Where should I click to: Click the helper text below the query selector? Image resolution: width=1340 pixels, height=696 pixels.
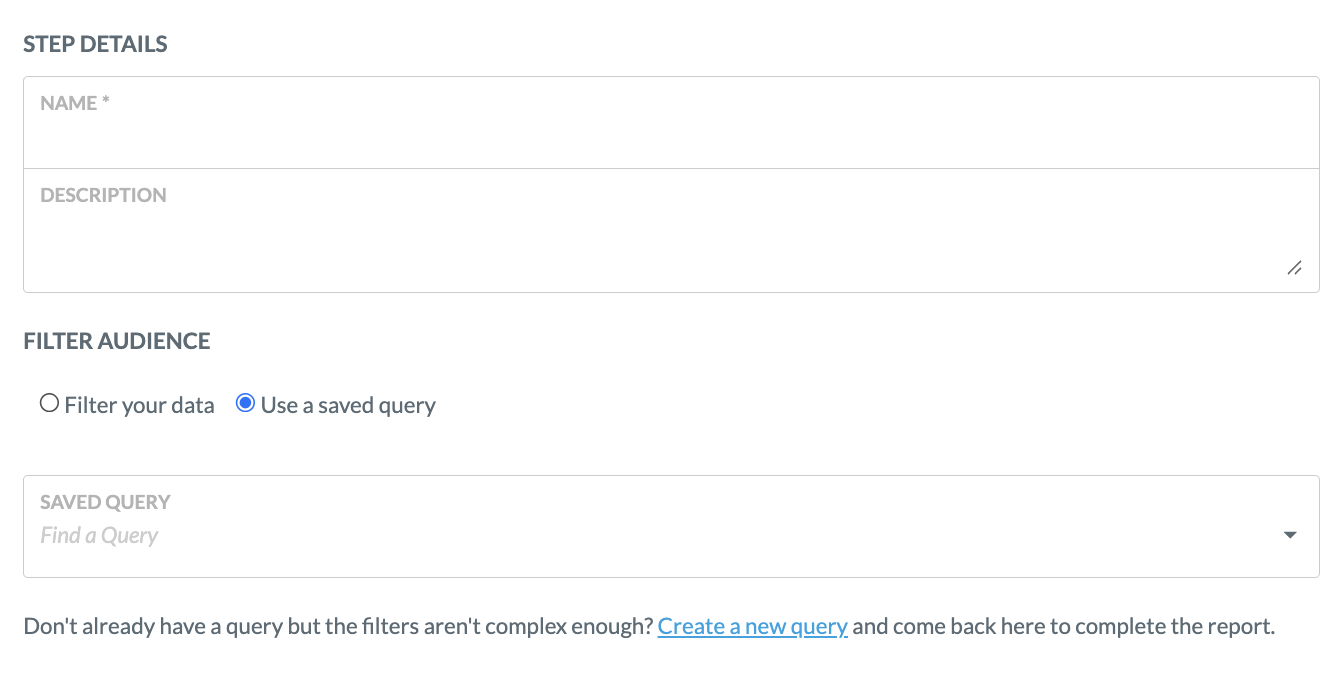(340, 625)
